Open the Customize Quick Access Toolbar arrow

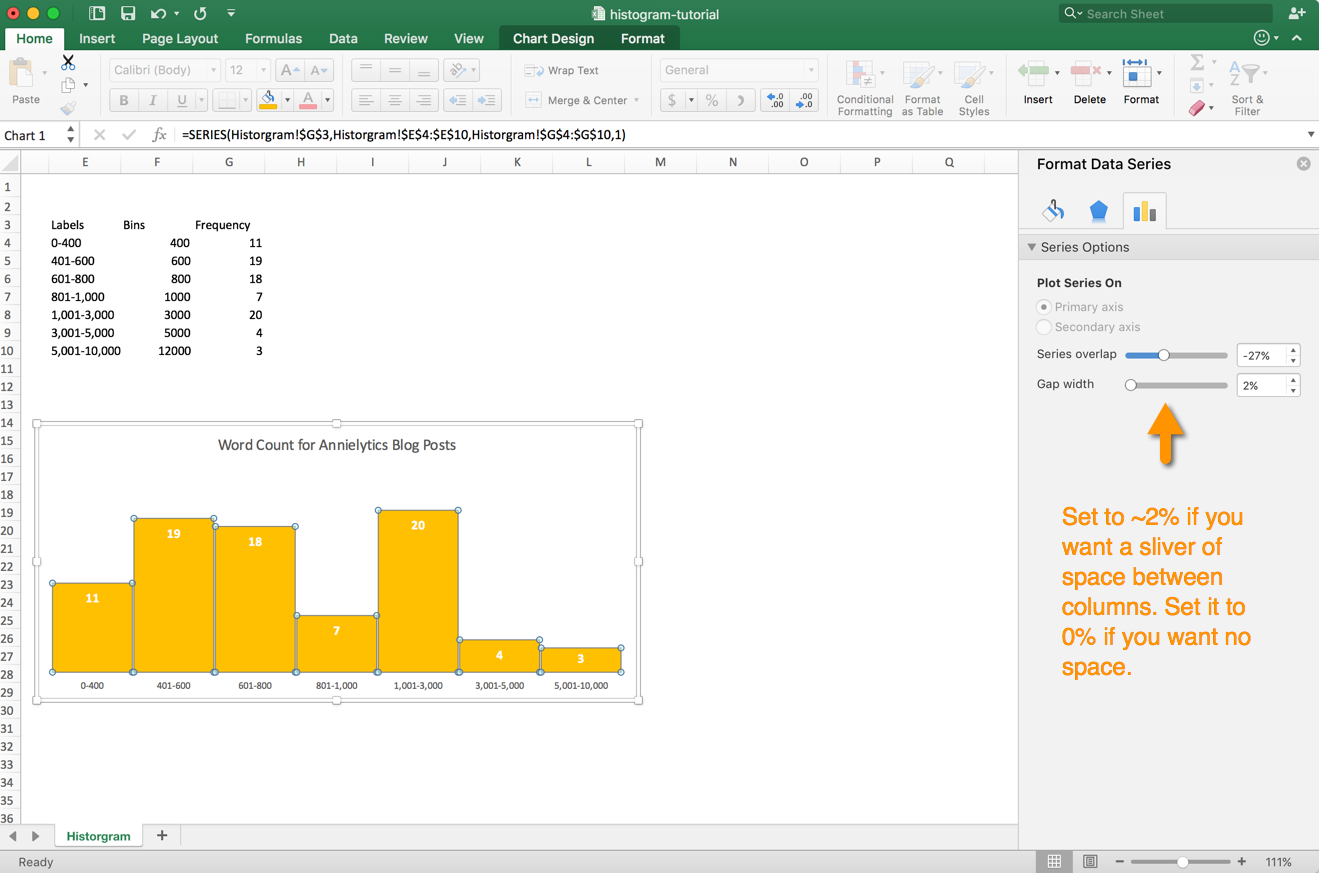pos(231,14)
